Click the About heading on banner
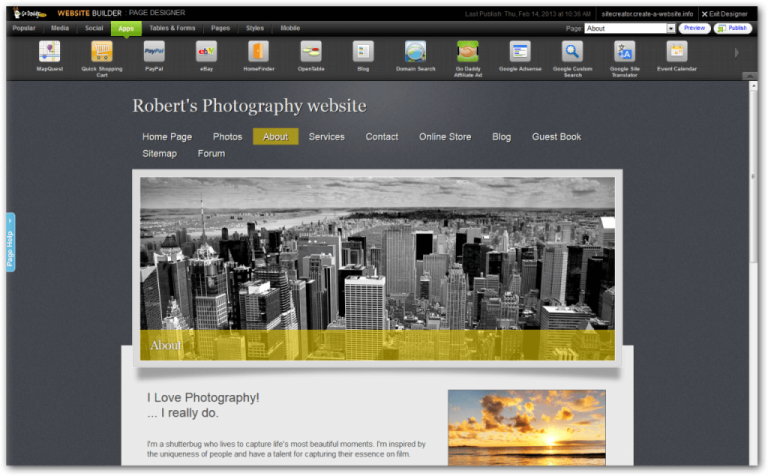Image resolution: width=768 pixels, height=476 pixels. pyautogui.click(x=166, y=345)
